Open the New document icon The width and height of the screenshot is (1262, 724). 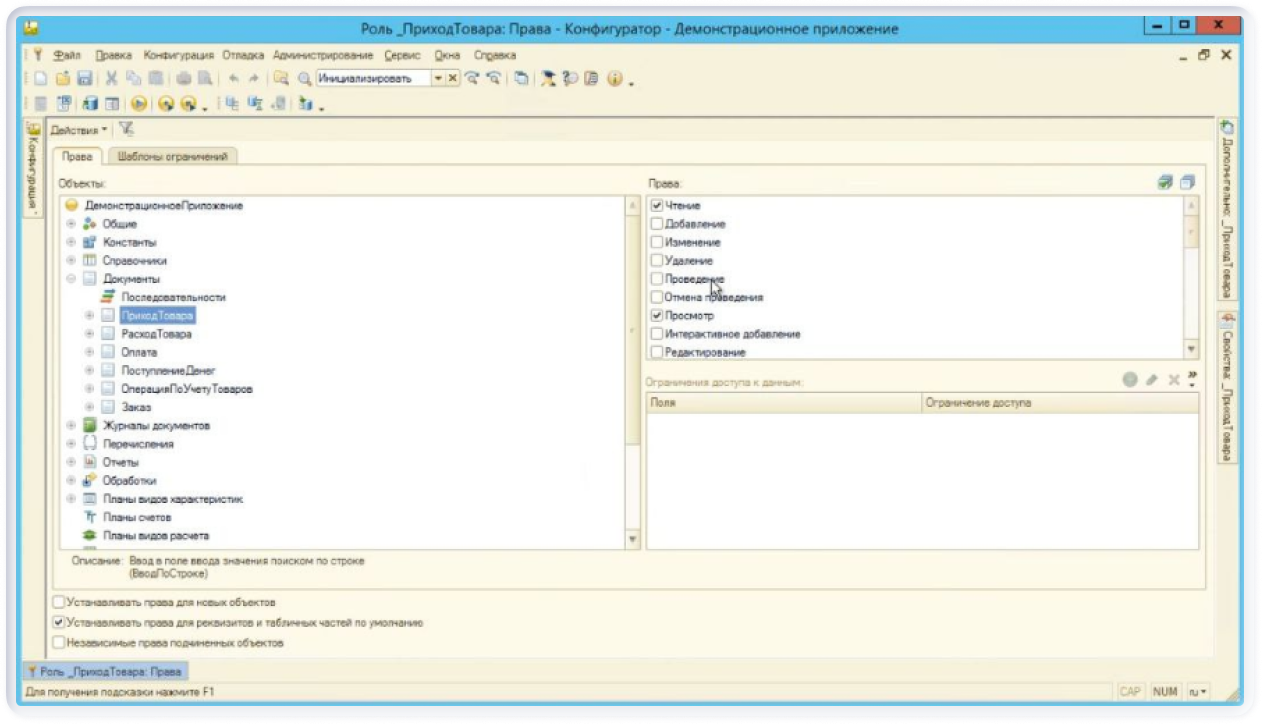[41, 79]
